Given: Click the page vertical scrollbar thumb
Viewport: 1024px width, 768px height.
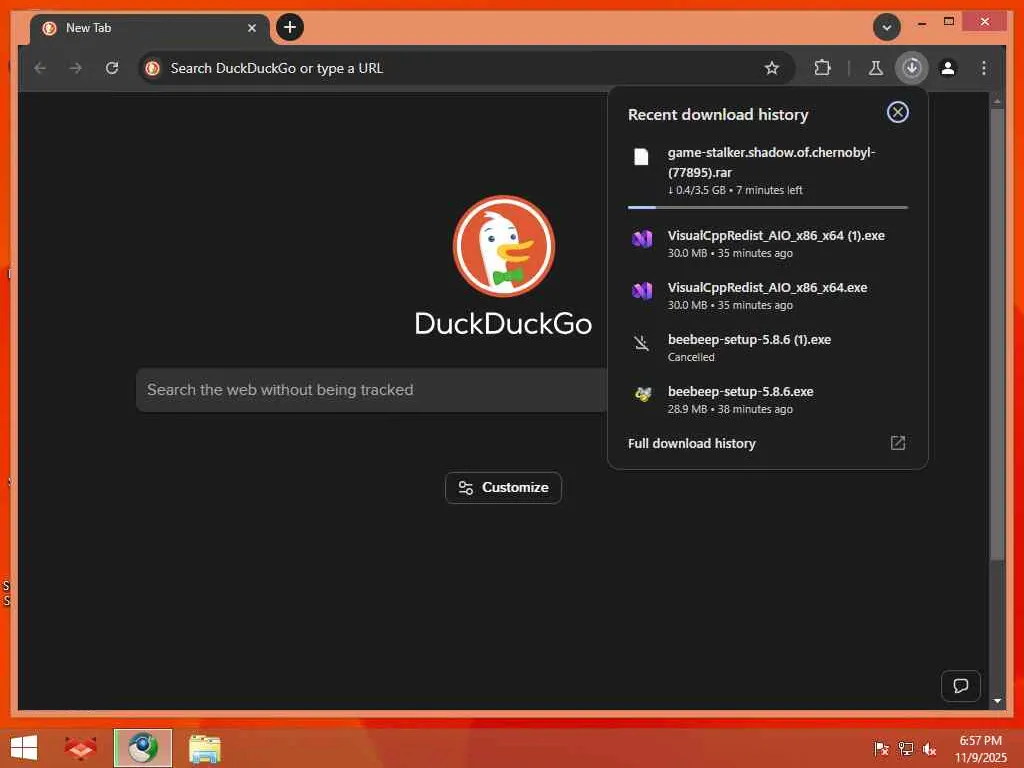Looking at the screenshot, I should click(x=997, y=334).
